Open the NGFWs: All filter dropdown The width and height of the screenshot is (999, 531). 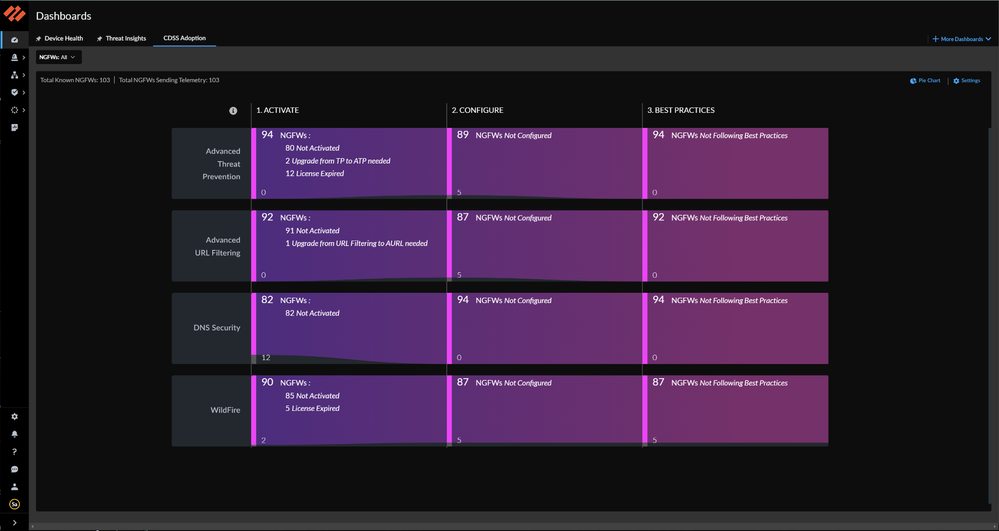click(x=56, y=57)
